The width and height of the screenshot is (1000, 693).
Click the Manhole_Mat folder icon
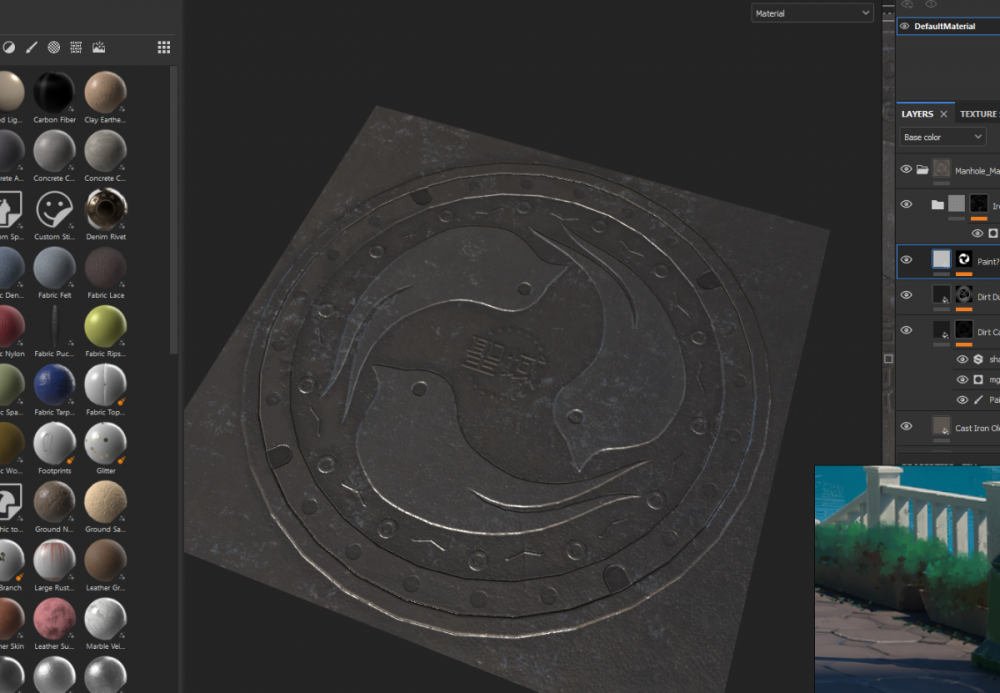[922, 170]
